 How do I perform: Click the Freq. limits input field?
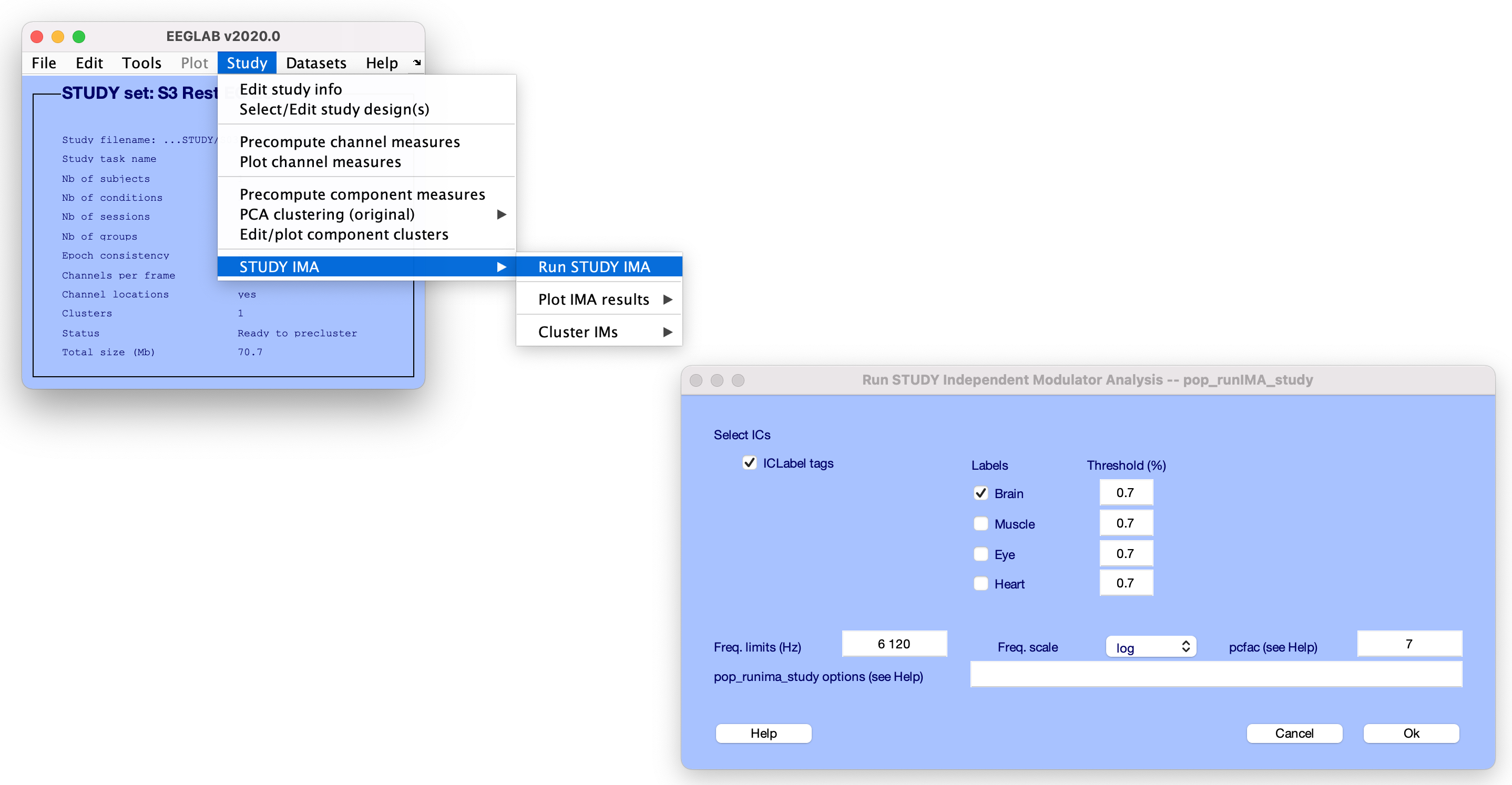(x=894, y=644)
